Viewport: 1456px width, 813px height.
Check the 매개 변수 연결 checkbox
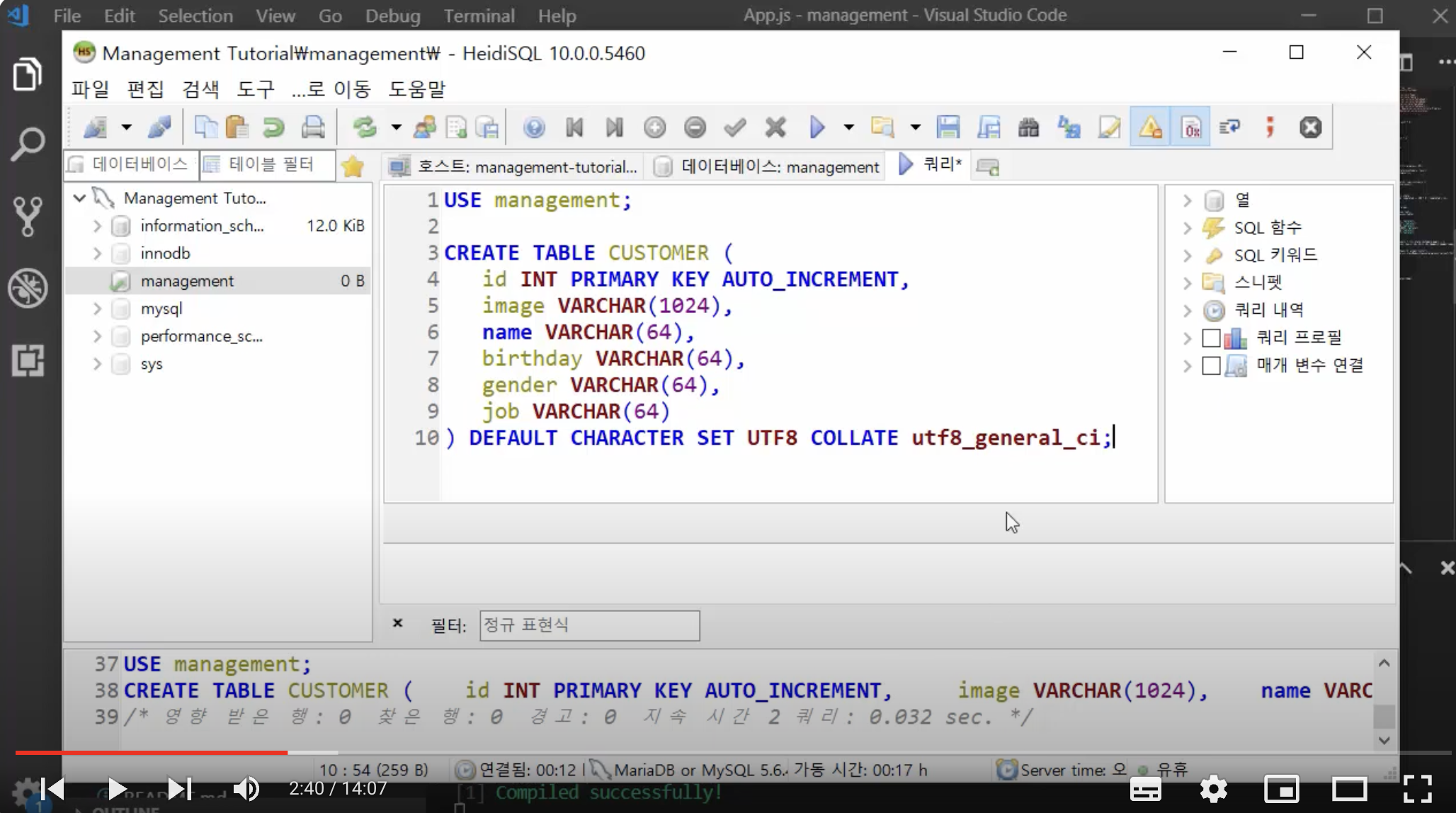click(x=1211, y=365)
